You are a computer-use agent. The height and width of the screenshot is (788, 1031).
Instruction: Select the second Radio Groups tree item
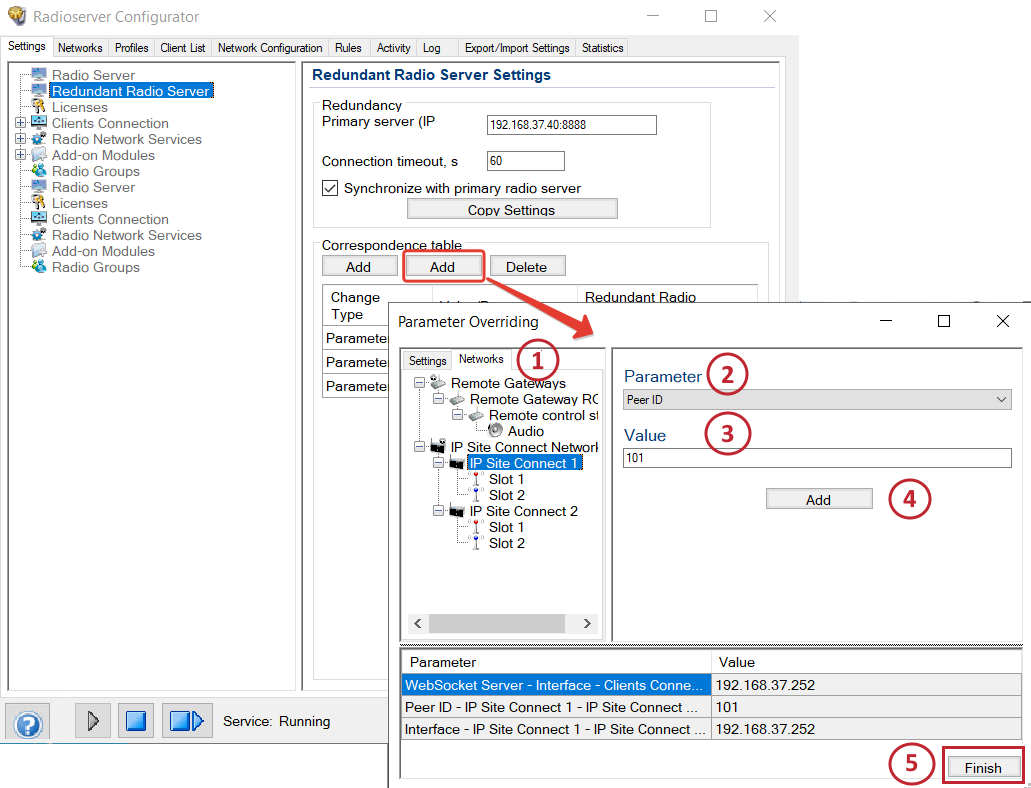click(x=95, y=267)
